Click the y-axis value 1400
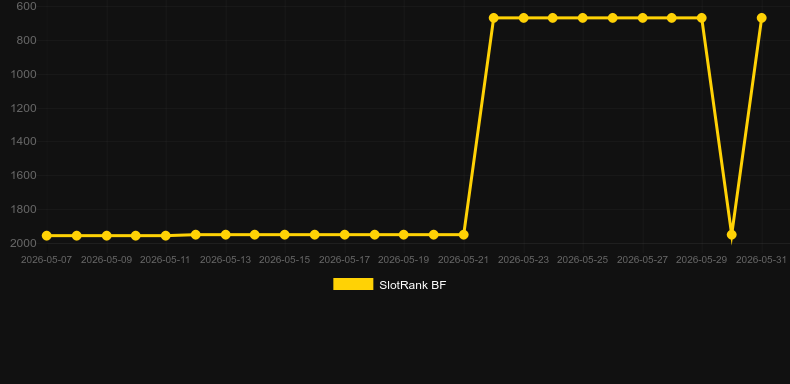The width and height of the screenshot is (790, 384). pyautogui.click(x=24, y=142)
